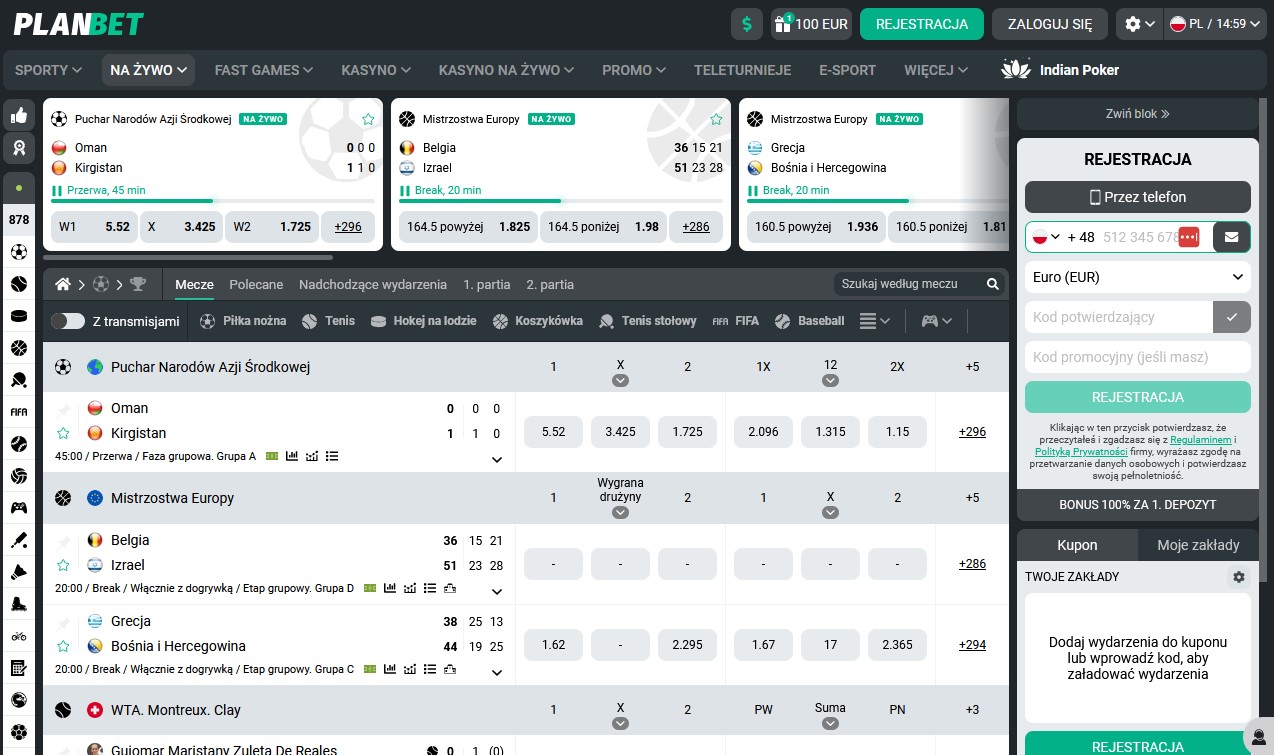Select the email registration envelope icon
The image size is (1274, 755).
tap(1231, 237)
